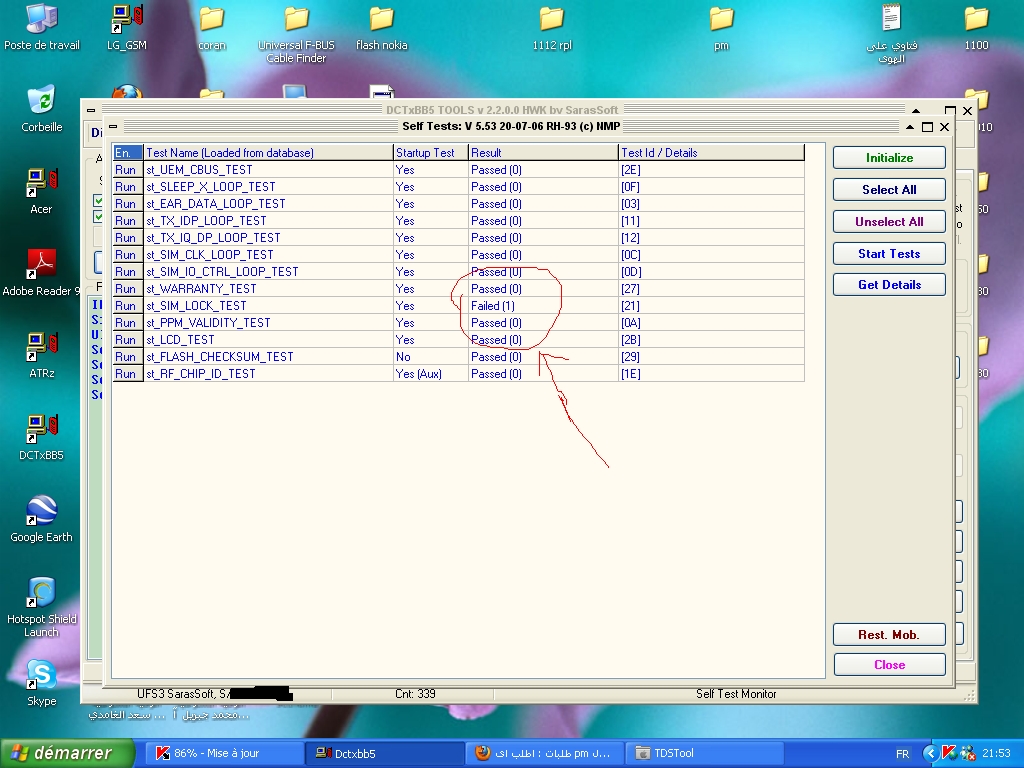Image resolution: width=1024 pixels, height=768 pixels.
Task: Click FR language indicator in taskbar
Action: tap(903, 754)
